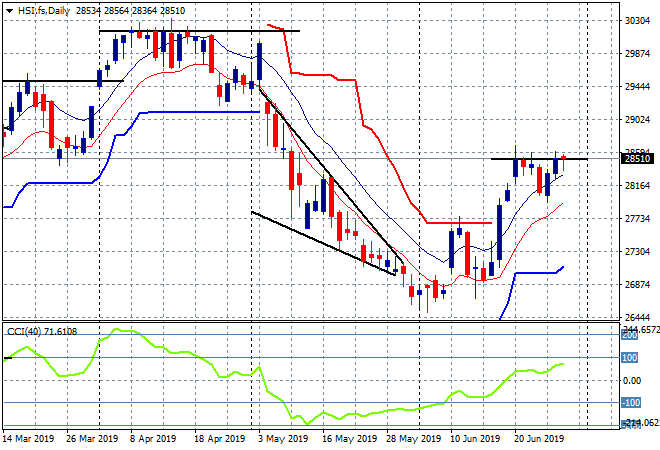Click the current price tag 28510
The height and width of the screenshot is (450, 660).
(638, 159)
